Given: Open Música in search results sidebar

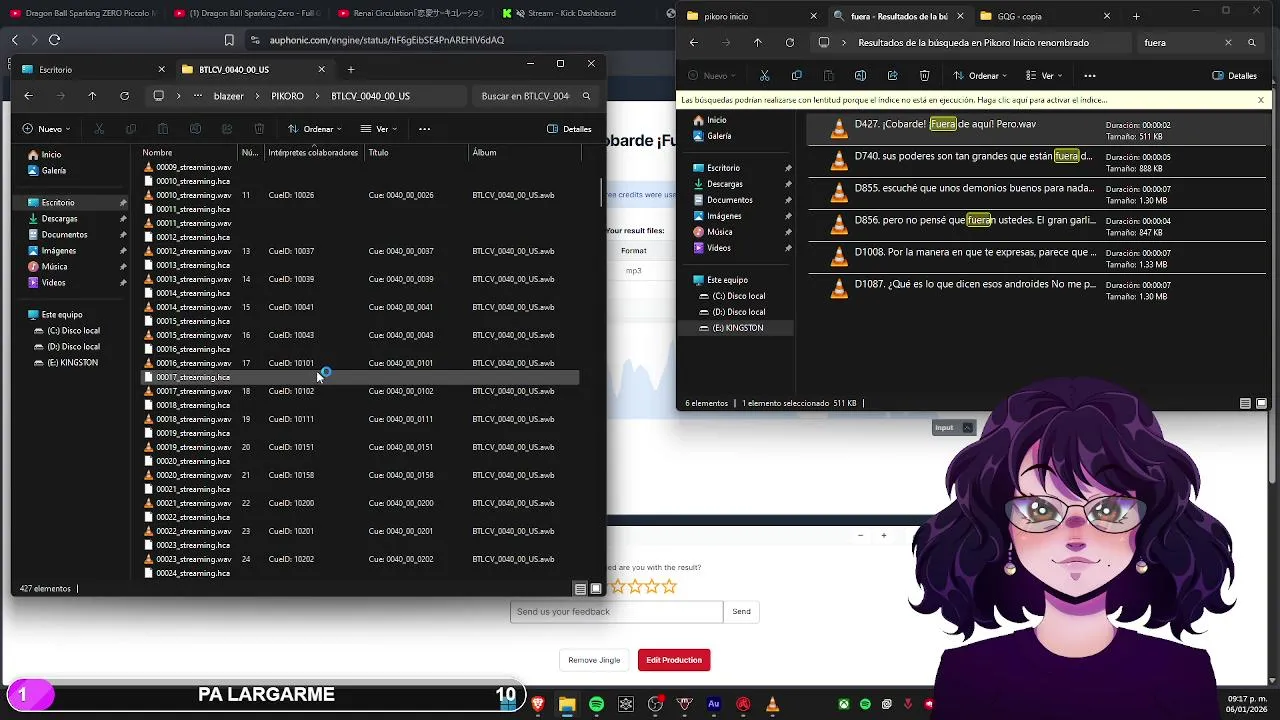Looking at the screenshot, I should (x=720, y=232).
